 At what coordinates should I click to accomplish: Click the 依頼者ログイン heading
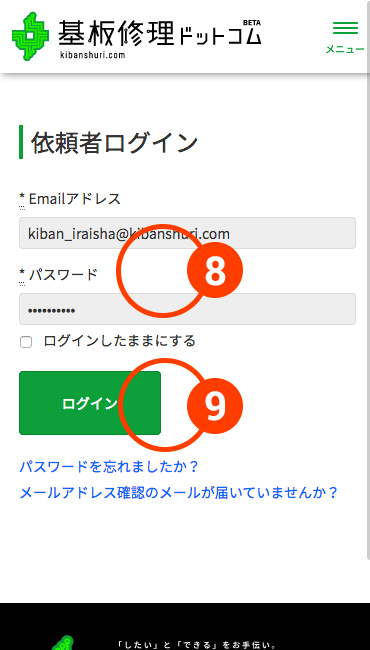(x=114, y=142)
